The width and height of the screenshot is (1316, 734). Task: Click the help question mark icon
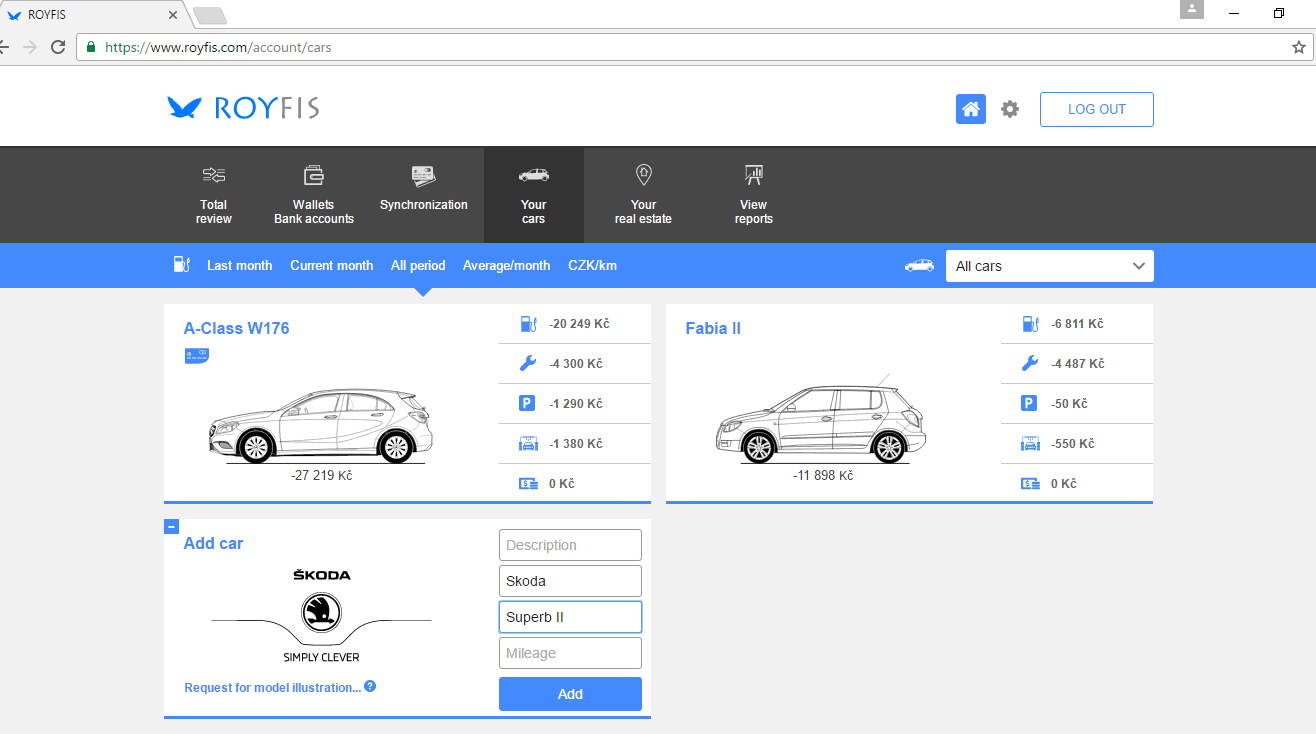click(x=370, y=687)
